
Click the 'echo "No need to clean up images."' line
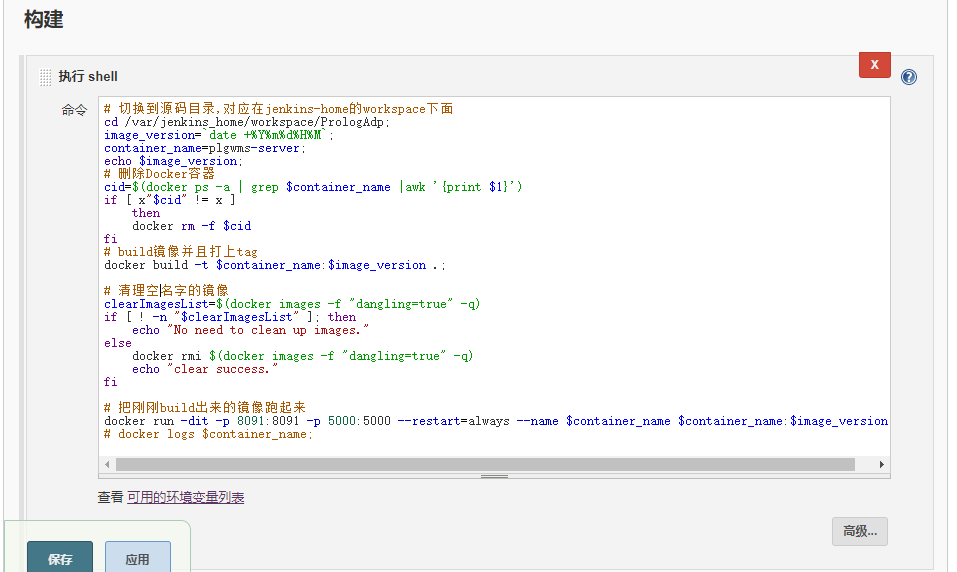pos(251,330)
